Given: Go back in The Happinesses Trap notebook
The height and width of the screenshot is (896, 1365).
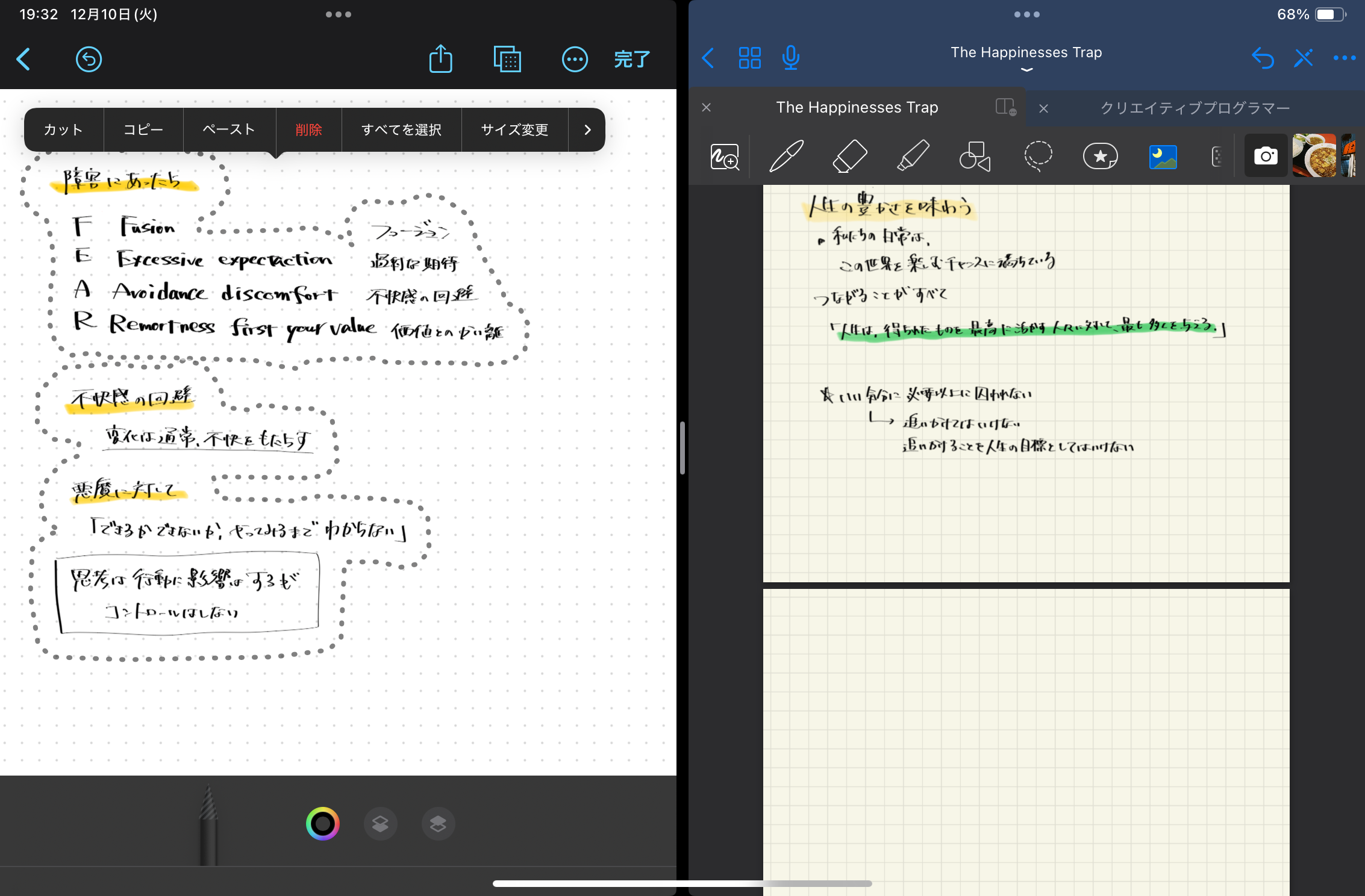Looking at the screenshot, I should pos(708,58).
